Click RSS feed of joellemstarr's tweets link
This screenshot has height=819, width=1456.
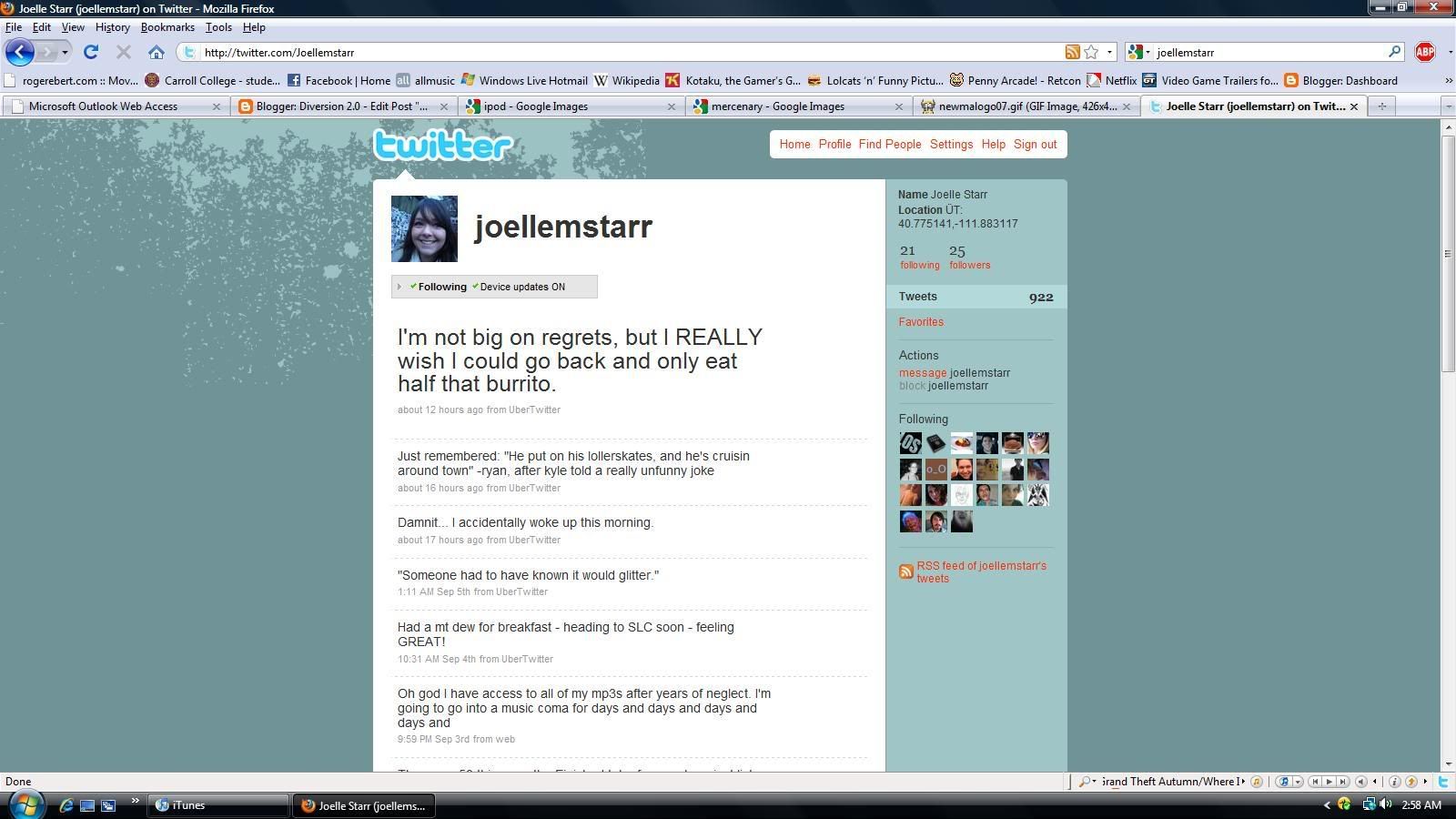pos(981,571)
